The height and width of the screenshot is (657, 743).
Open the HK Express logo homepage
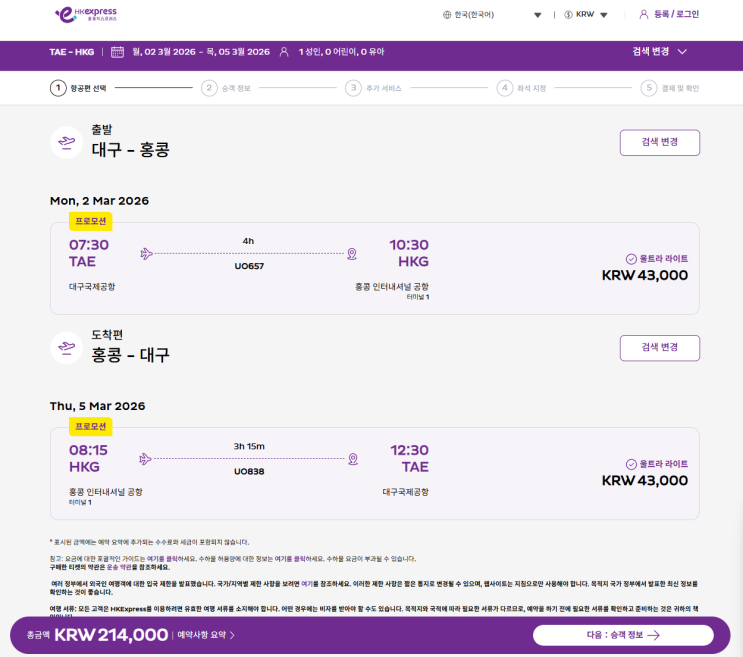click(86, 15)
